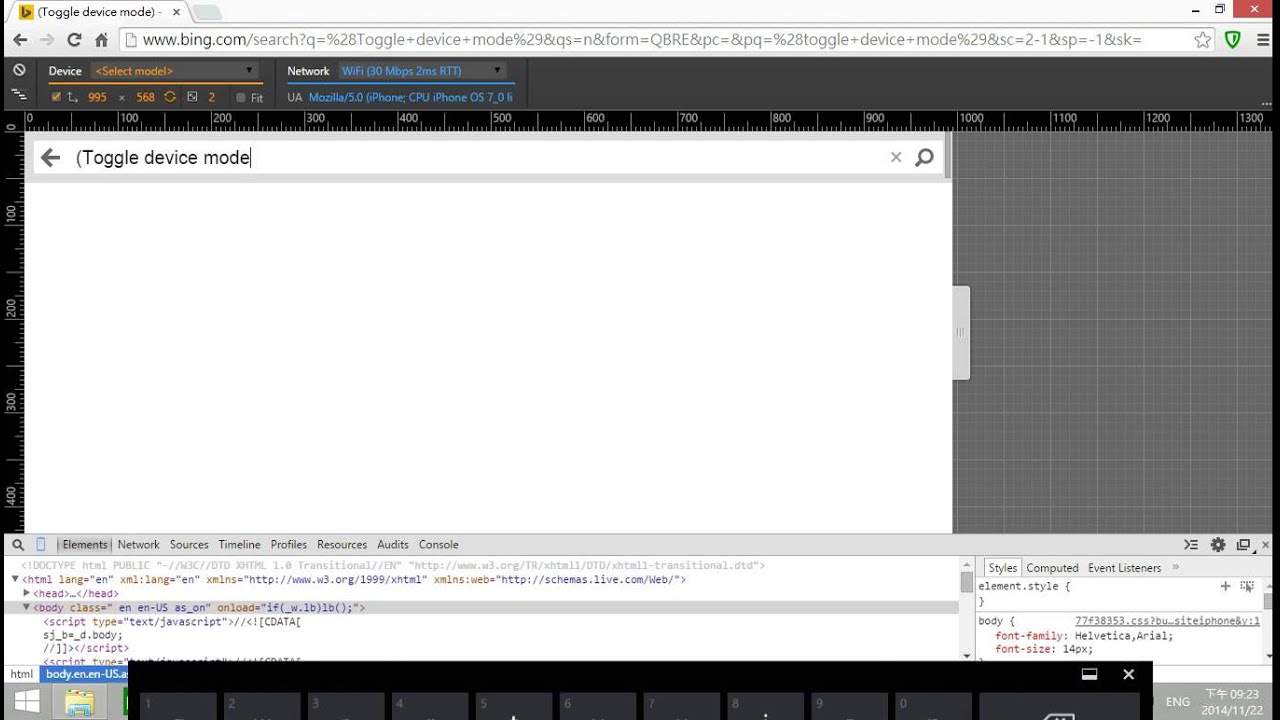Screen dimensions: 1280x720
Task: Open a new browser tab
Action: (x=206, y=13)
